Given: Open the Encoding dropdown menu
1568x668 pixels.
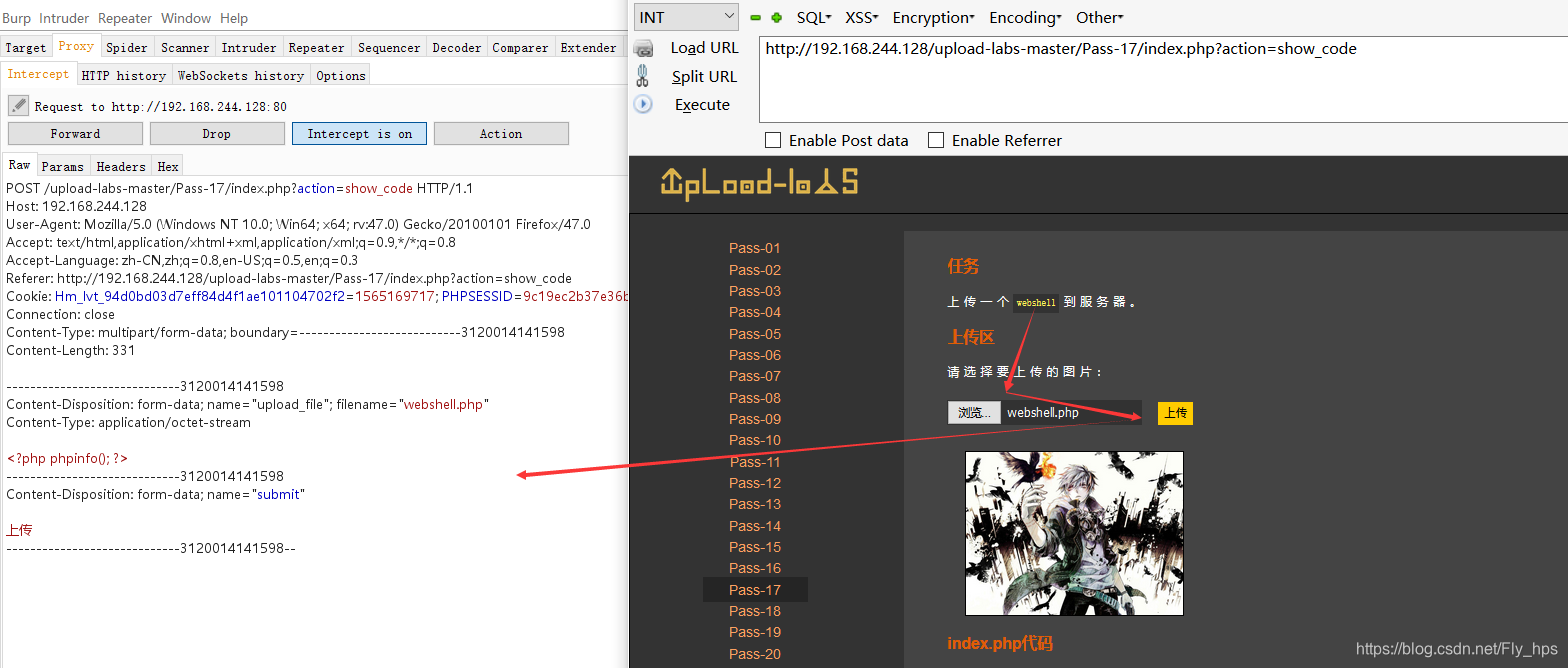Looking at the screenshot, I should click(x=1025, y=17).
